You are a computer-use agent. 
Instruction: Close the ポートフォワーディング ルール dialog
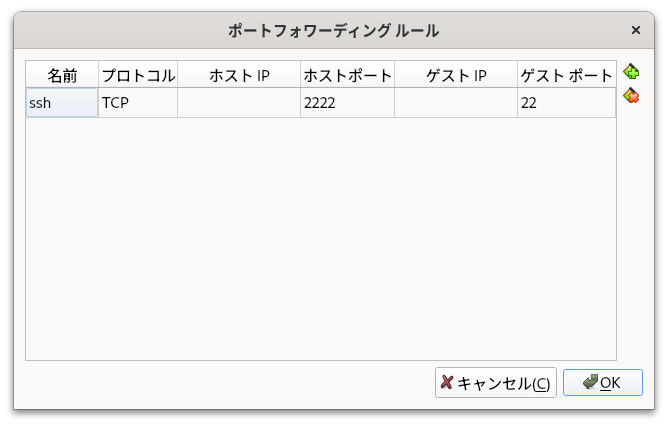(x=636, y=30)
